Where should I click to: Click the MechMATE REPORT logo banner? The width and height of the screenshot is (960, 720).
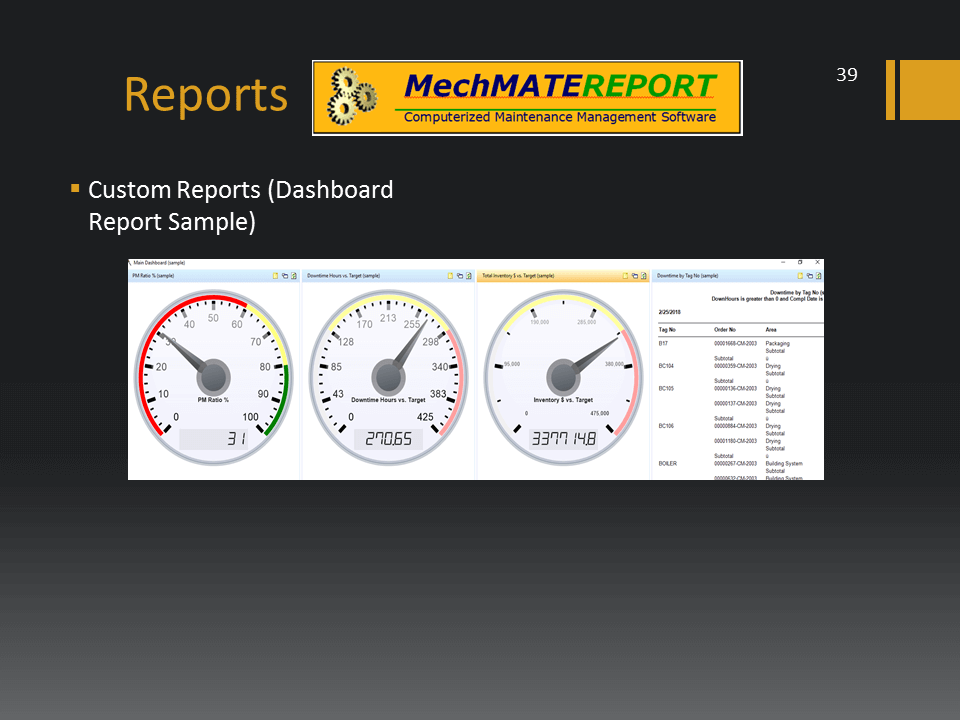(527, 98)
